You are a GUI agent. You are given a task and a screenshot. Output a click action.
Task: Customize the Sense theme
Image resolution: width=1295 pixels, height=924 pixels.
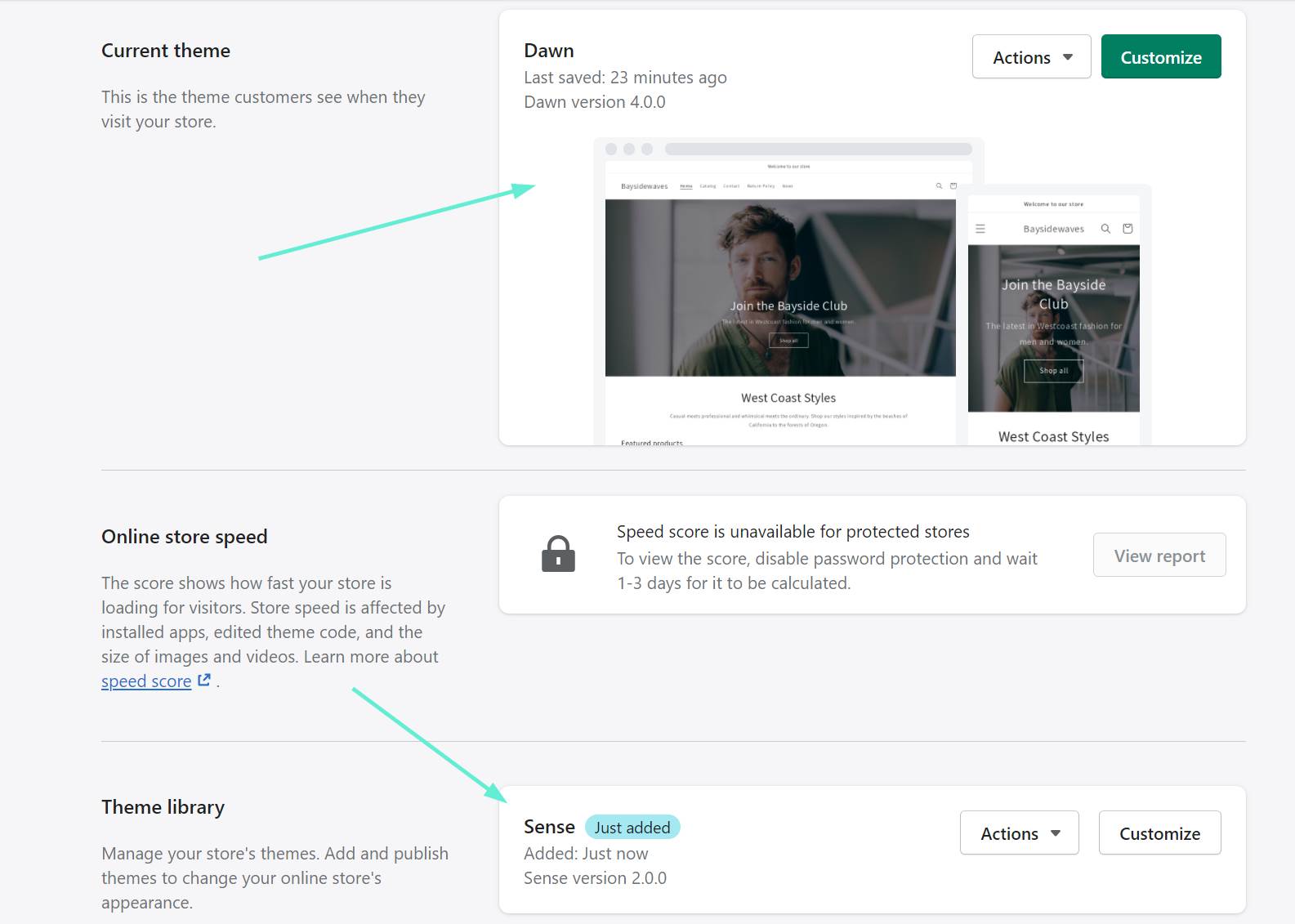tap(1159, 833)
